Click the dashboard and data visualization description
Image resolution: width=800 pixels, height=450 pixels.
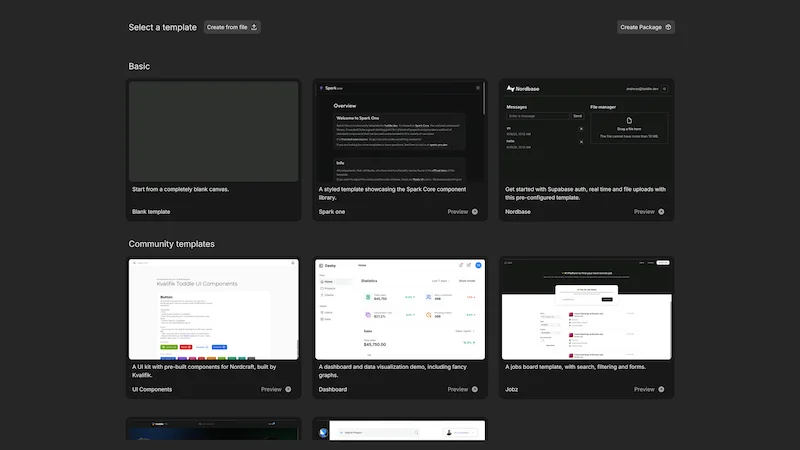click(393, 371)
